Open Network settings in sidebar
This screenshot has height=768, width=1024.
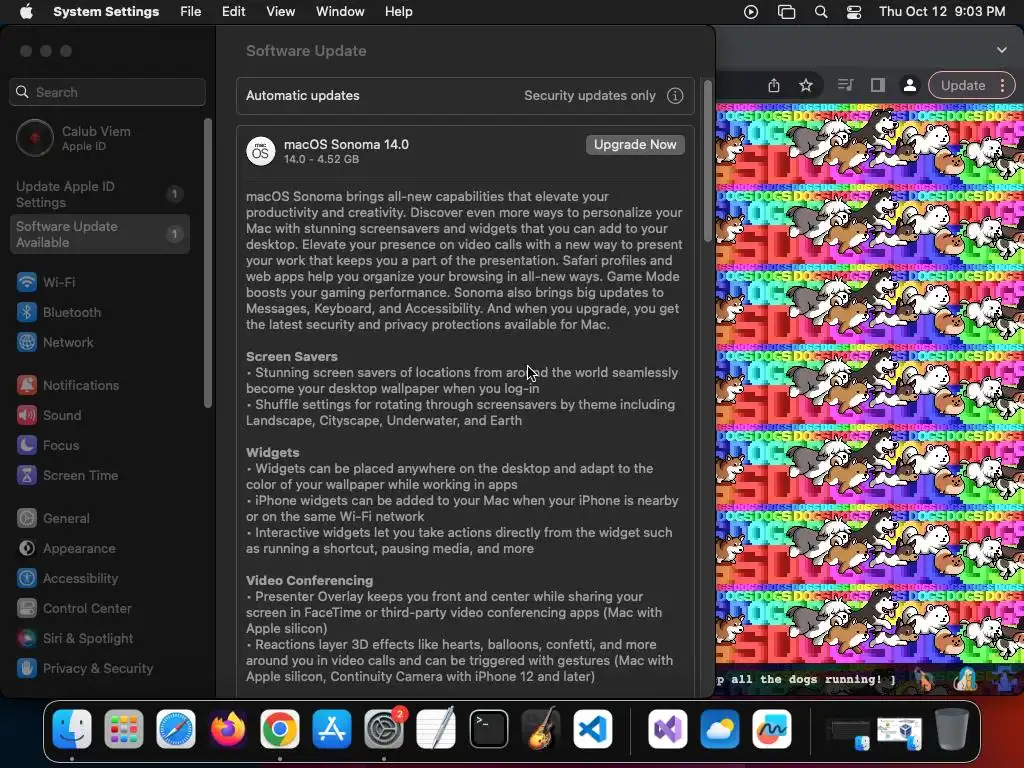coord(55,342)
